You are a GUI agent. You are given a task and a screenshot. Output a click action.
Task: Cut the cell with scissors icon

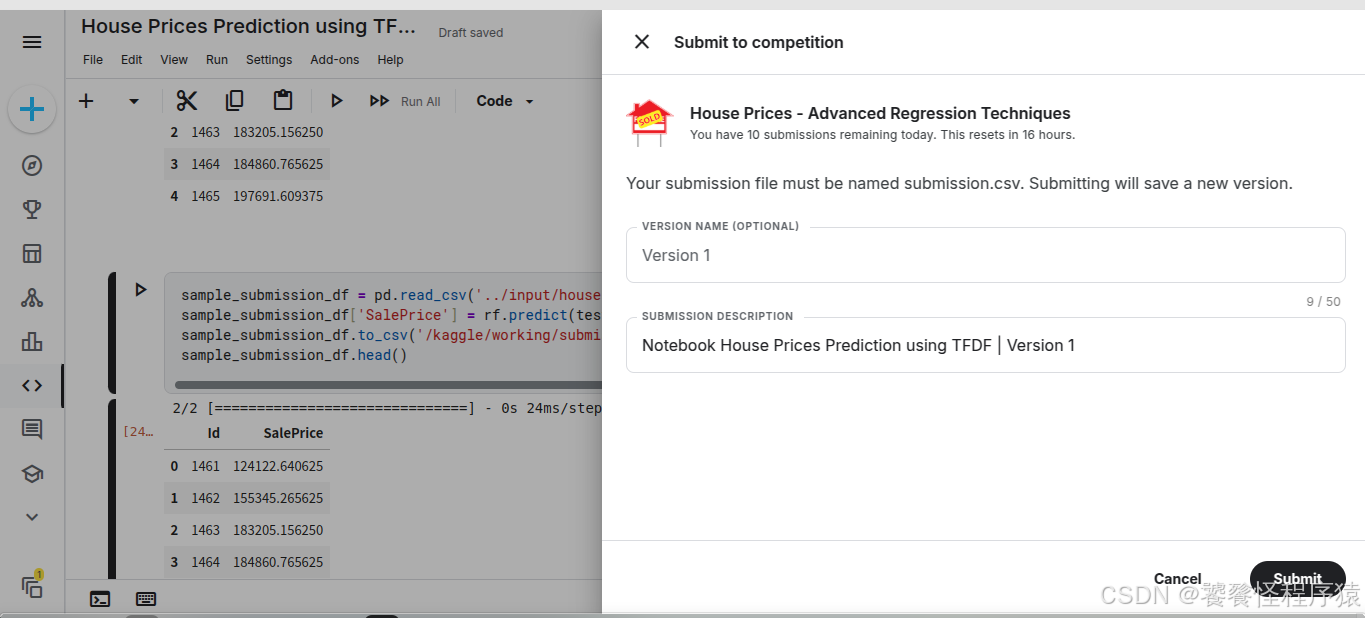pyautogui.click(x=187, y=100)
